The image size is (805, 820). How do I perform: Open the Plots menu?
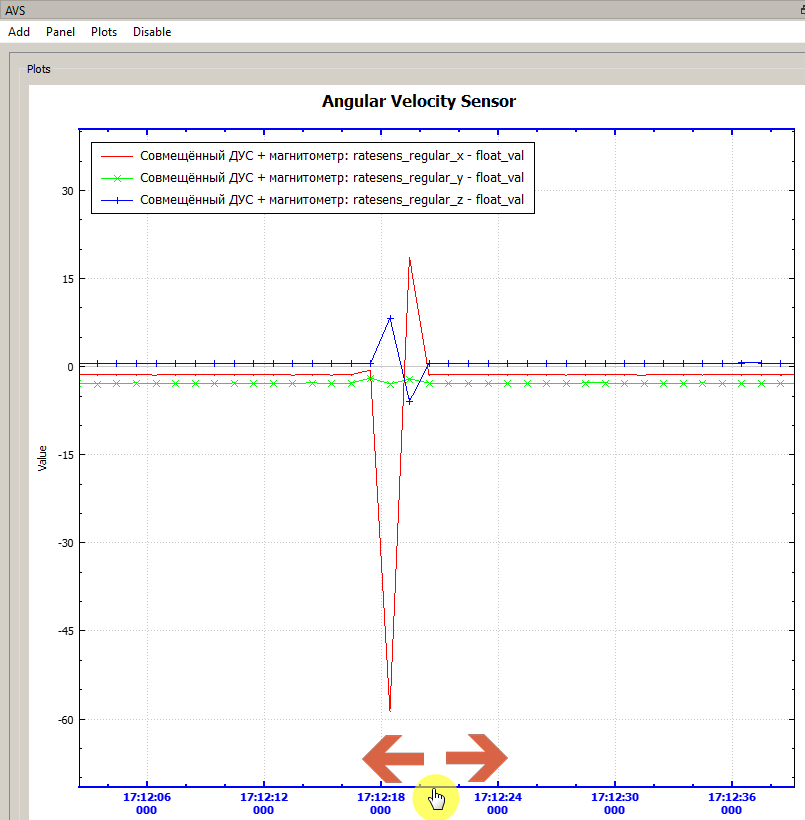[104, 32]
